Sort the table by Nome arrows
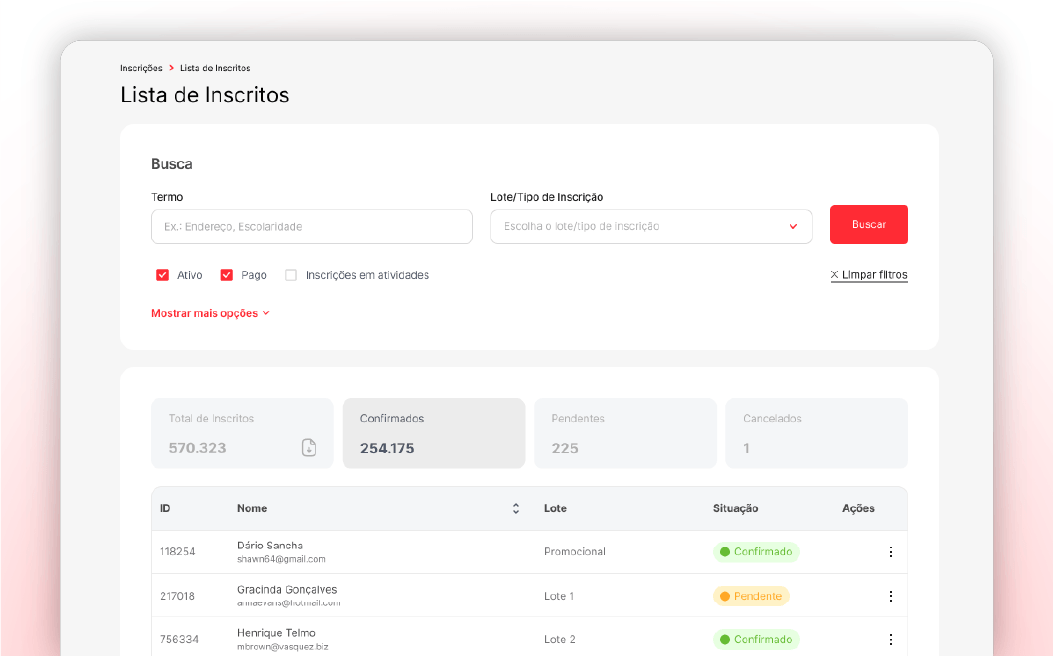 coord(516,508)
